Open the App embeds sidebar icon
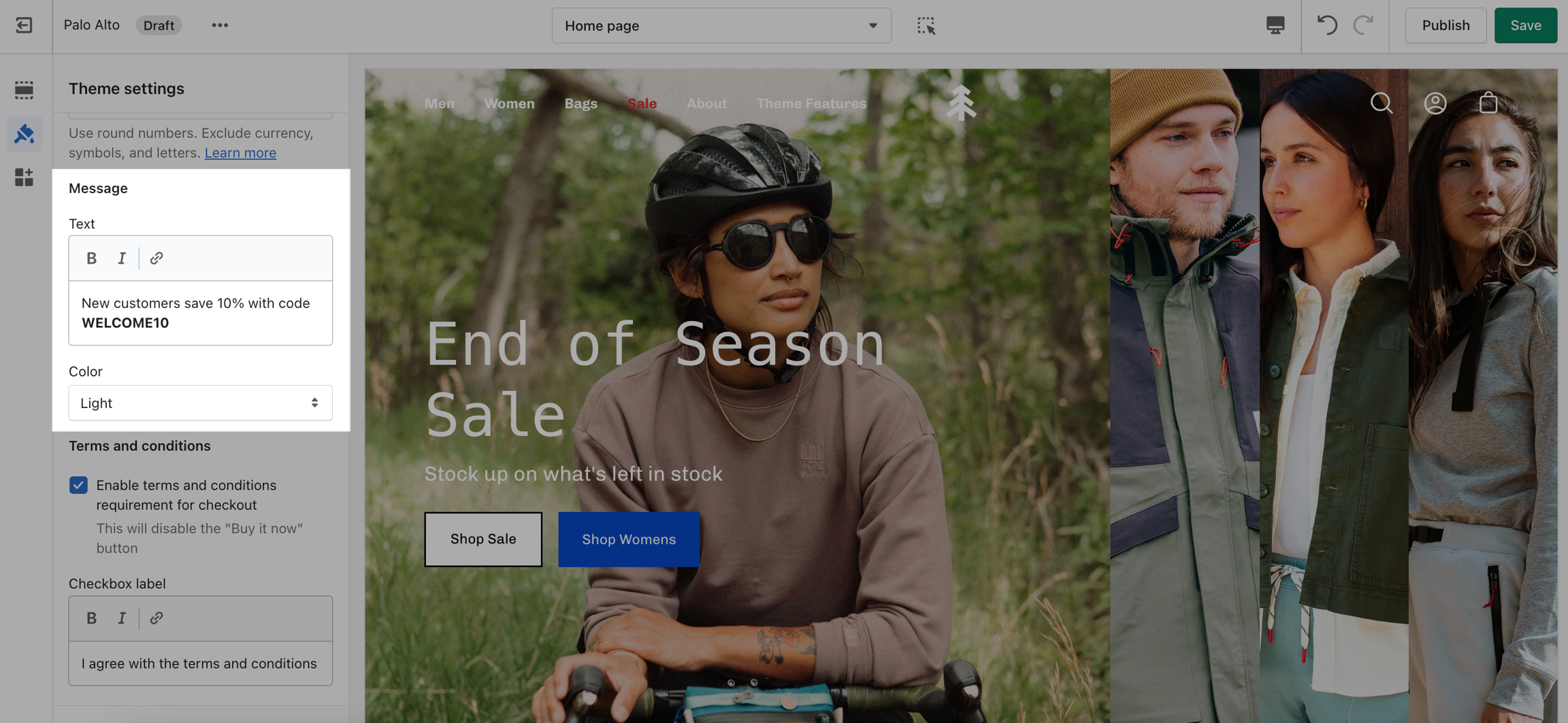 (24, 178)
